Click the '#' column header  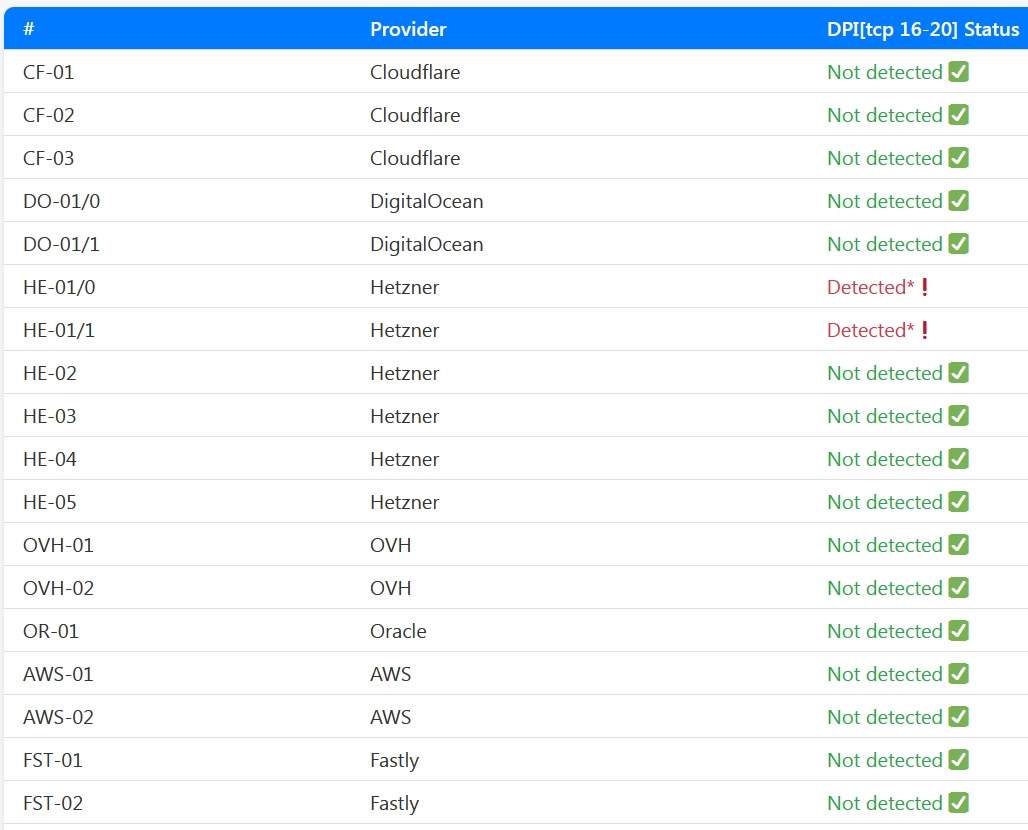29,29
